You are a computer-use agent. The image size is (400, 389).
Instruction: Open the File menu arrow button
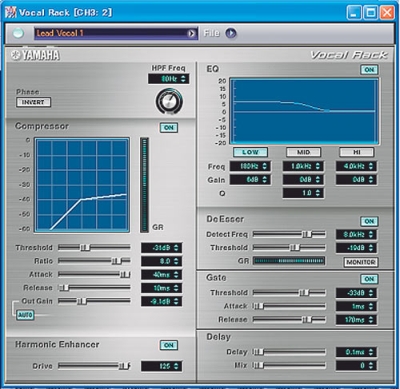click(231, 33)
